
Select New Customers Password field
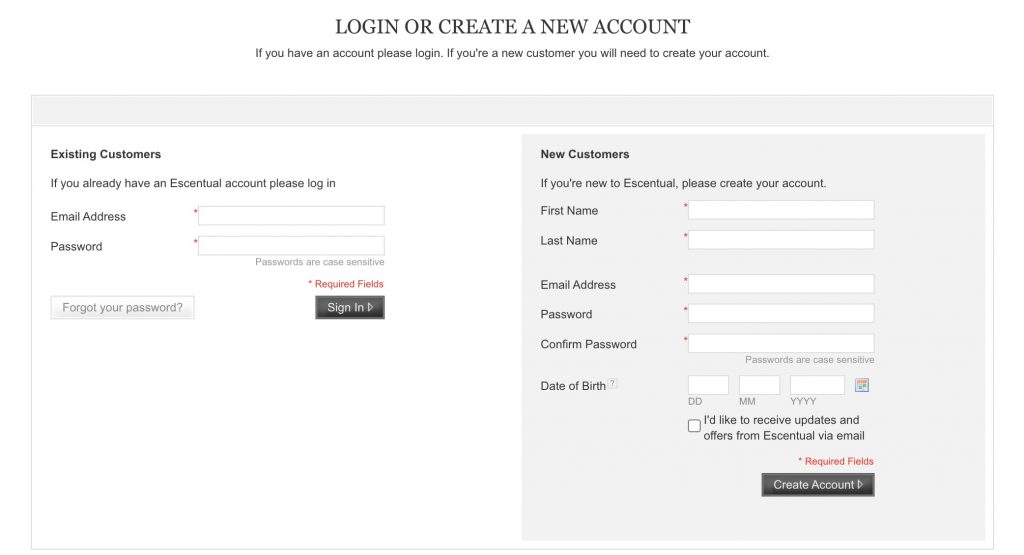tap(781, 314)
